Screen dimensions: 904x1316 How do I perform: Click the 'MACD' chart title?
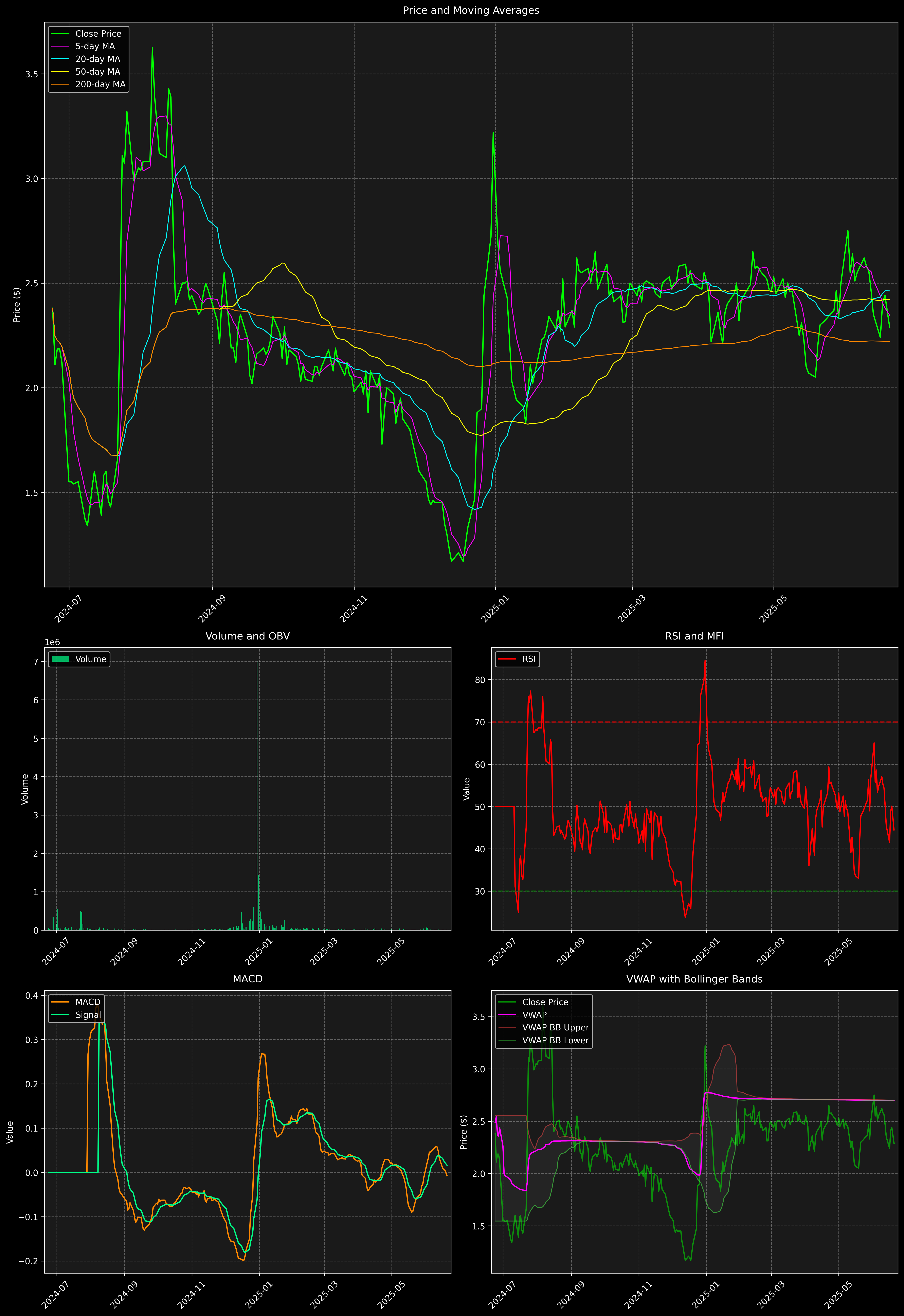[248, 979]
